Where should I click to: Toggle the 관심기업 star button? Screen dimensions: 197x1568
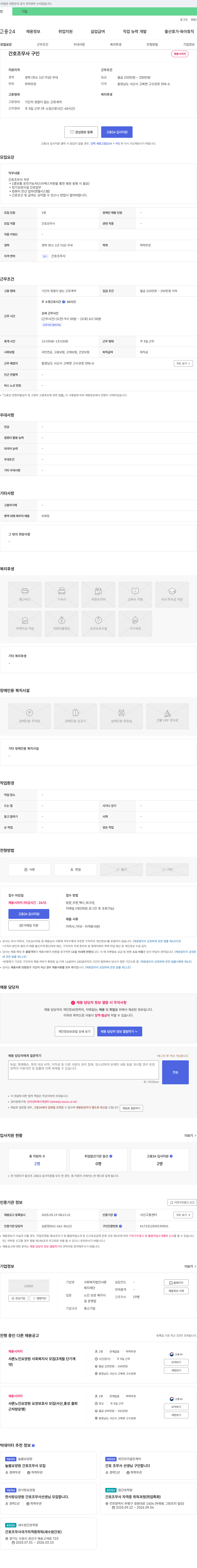pyautogui.click(x=18, y=1298)
